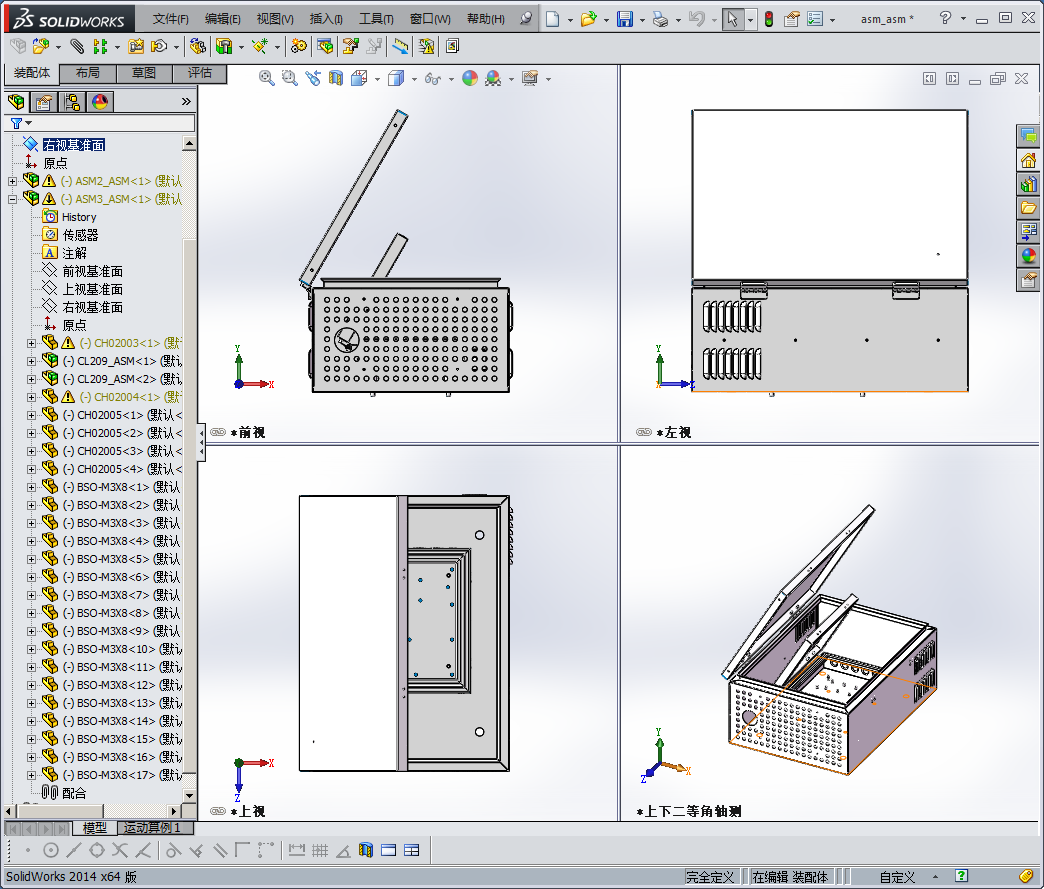Click the Save floppy disk icon
This screenshot has width=1044, height=889.
coord(625,19)
